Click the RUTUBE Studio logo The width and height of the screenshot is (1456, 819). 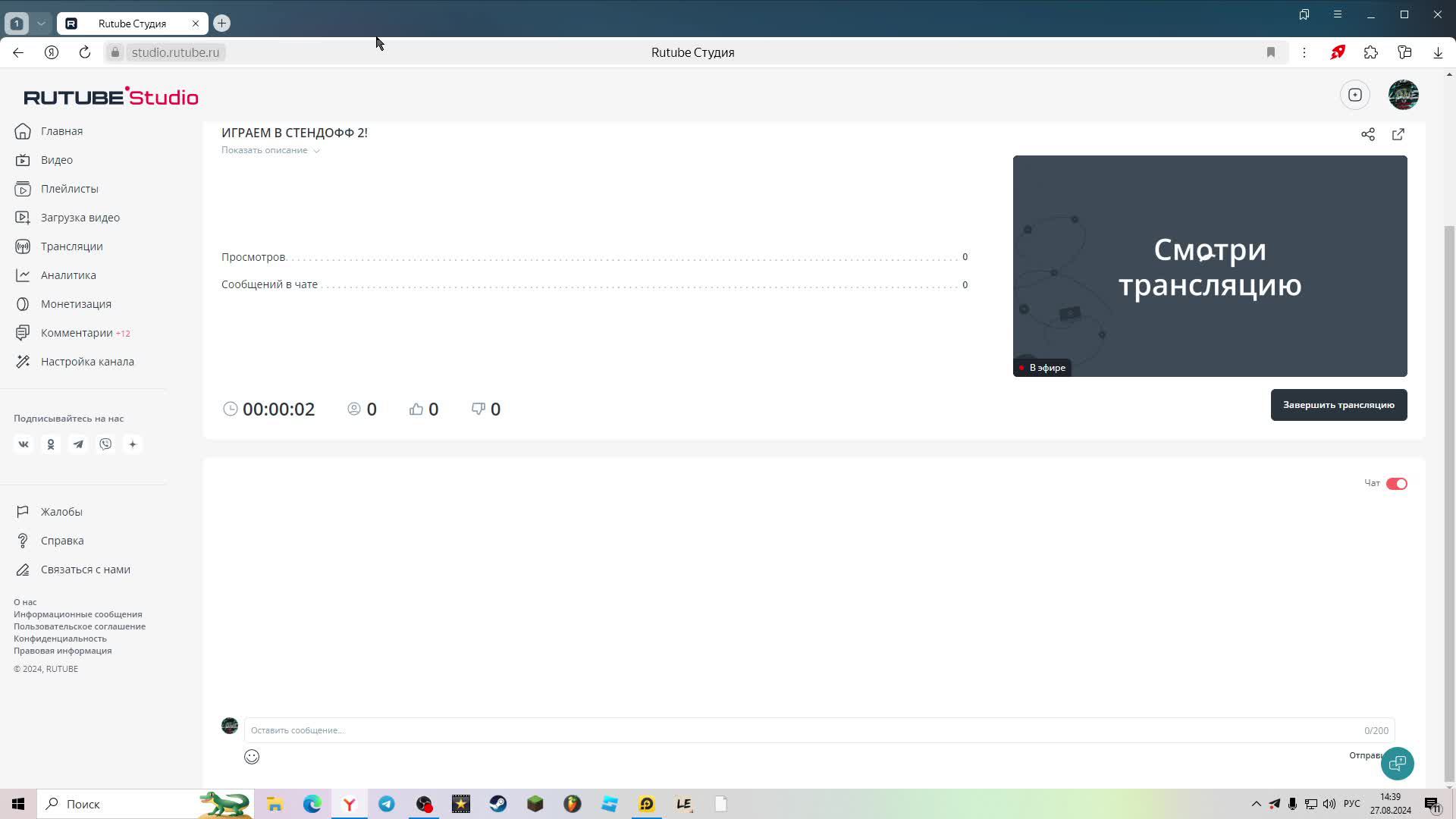pos(111,96)
